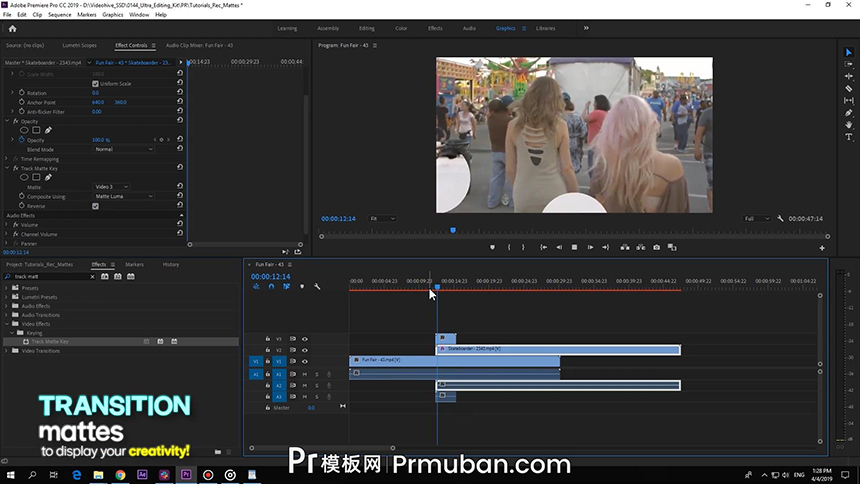Open the Sequence menu
This screenshot has height=484, width=860.
[59, 15]
